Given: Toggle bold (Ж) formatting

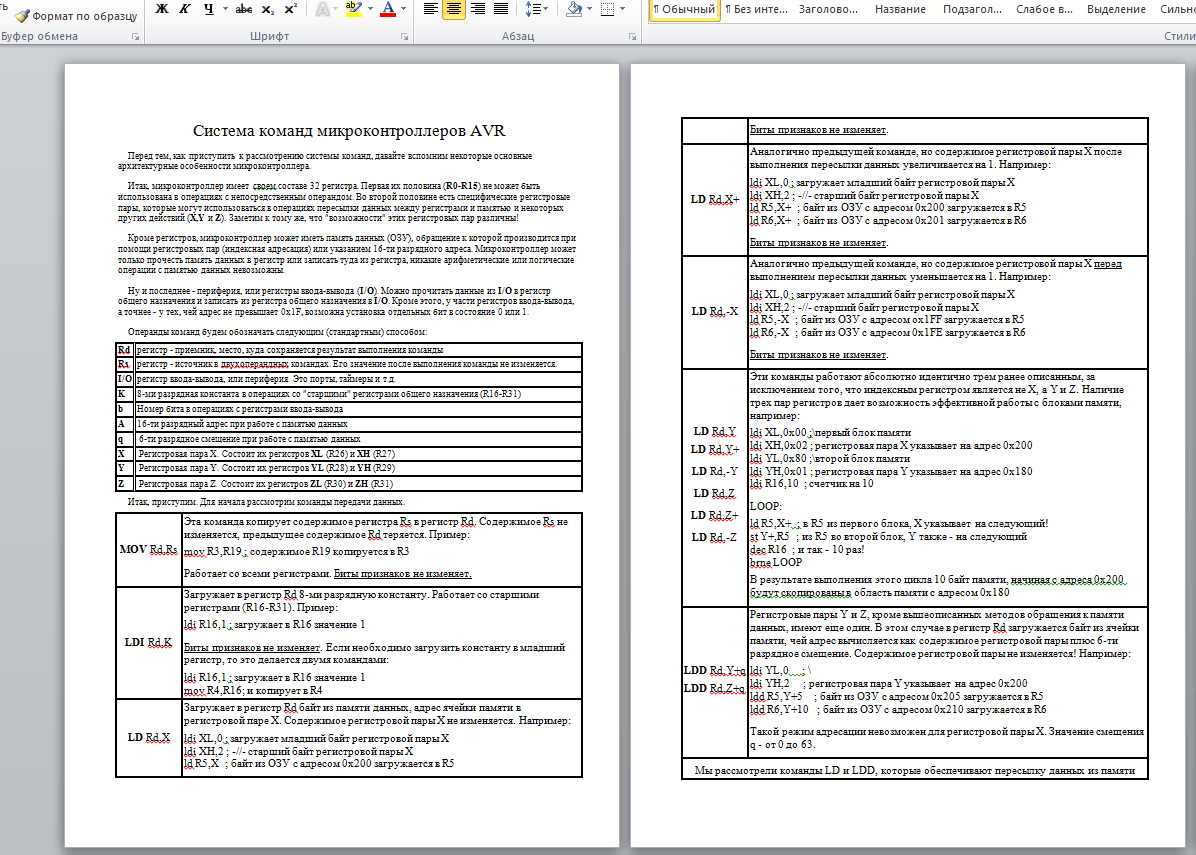Looking at the screenshot, I should 162,9.
